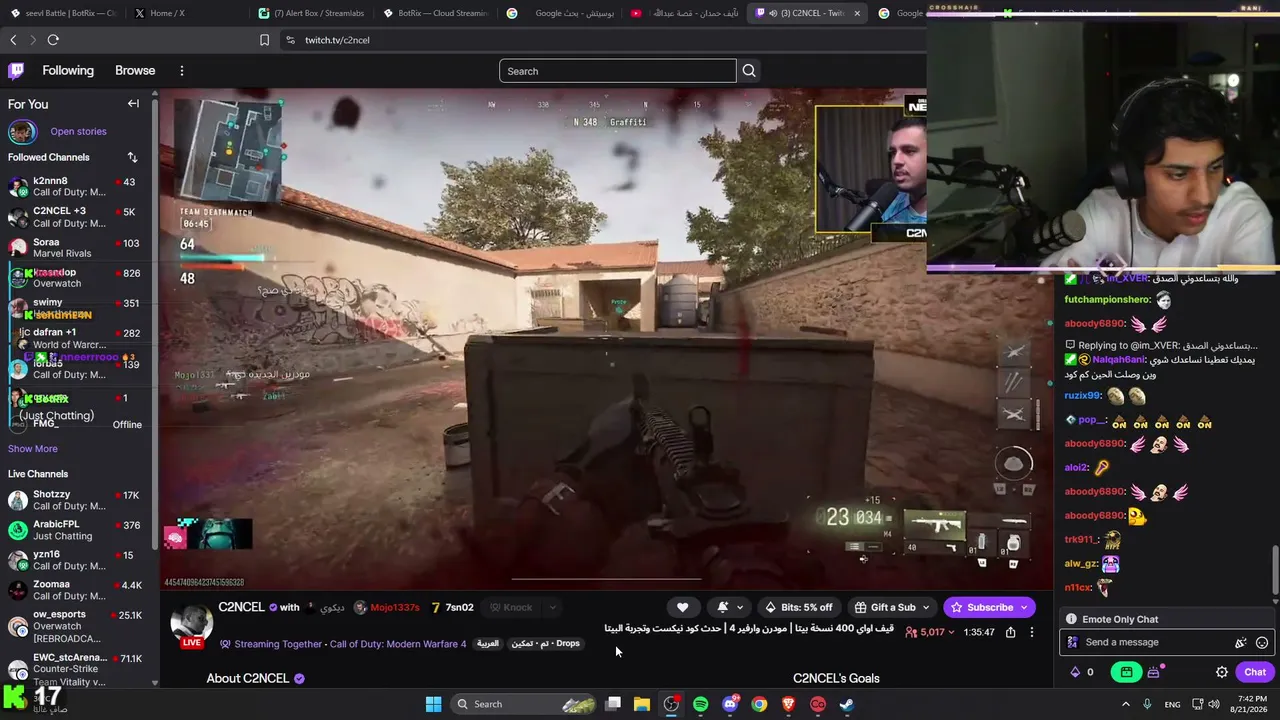Go back in the browser
Screen dimensions: 1280x720
[13, 40]
